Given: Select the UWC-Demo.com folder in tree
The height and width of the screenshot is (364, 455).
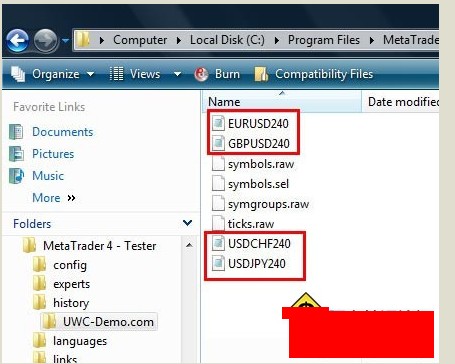Looking at the screenshot, I should pos(108,322).
